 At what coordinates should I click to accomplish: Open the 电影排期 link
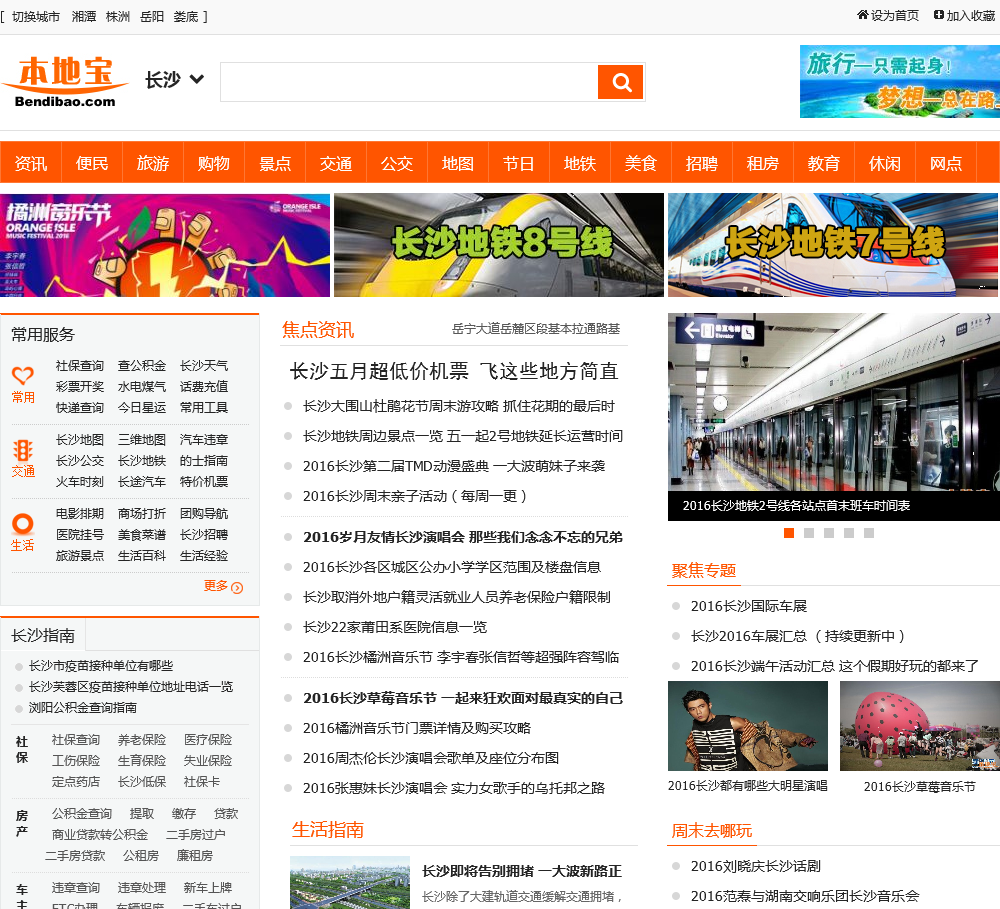point(80,514)
